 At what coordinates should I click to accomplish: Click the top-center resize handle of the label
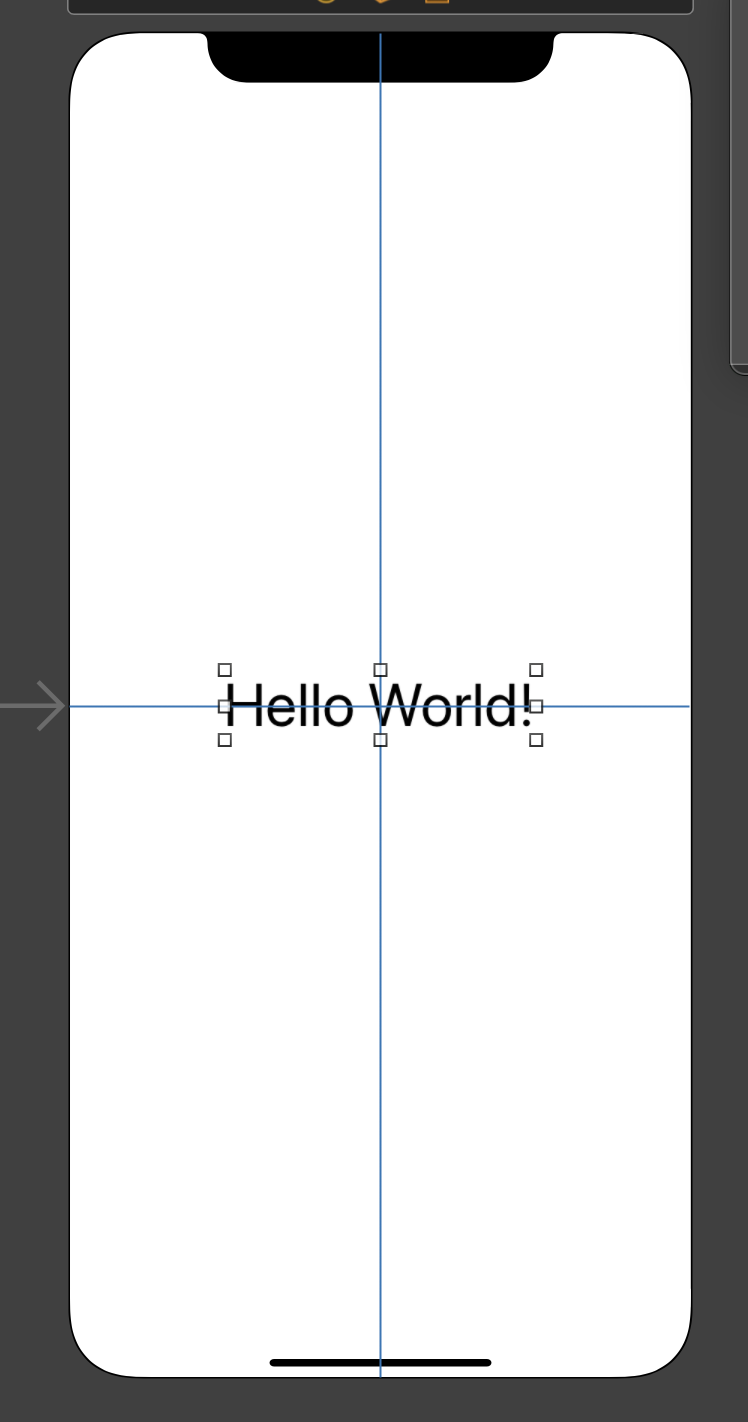coord(380,670)
